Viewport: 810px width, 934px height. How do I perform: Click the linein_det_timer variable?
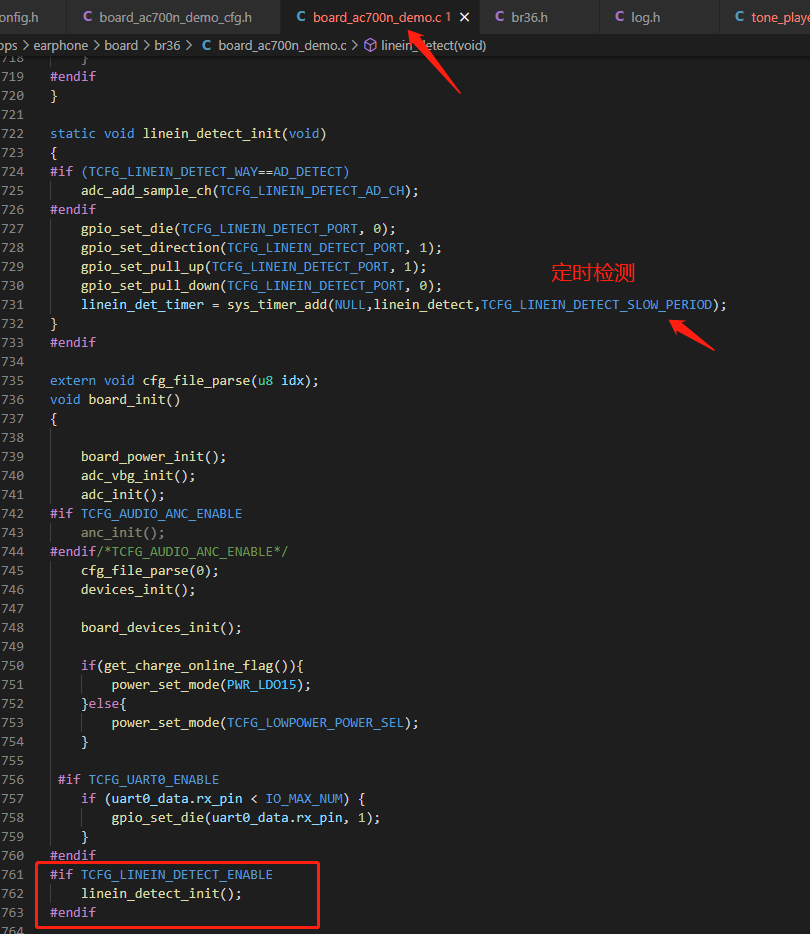(142, 305)
